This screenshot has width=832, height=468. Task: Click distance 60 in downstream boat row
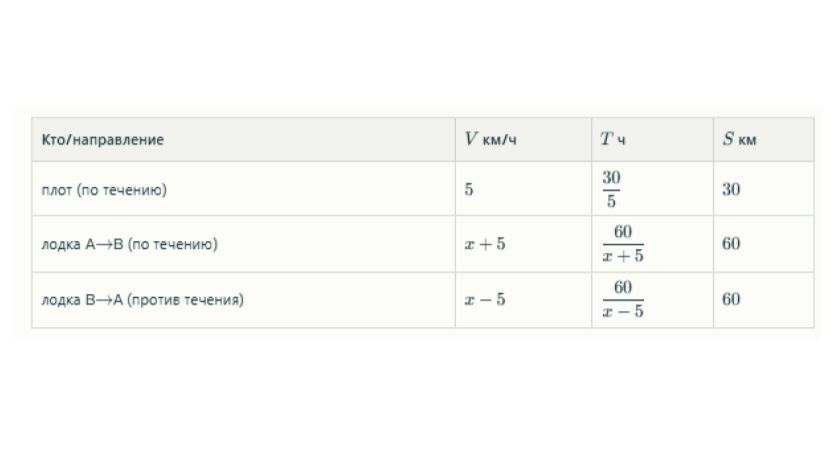pyautogui.click(x=731, y=244)
